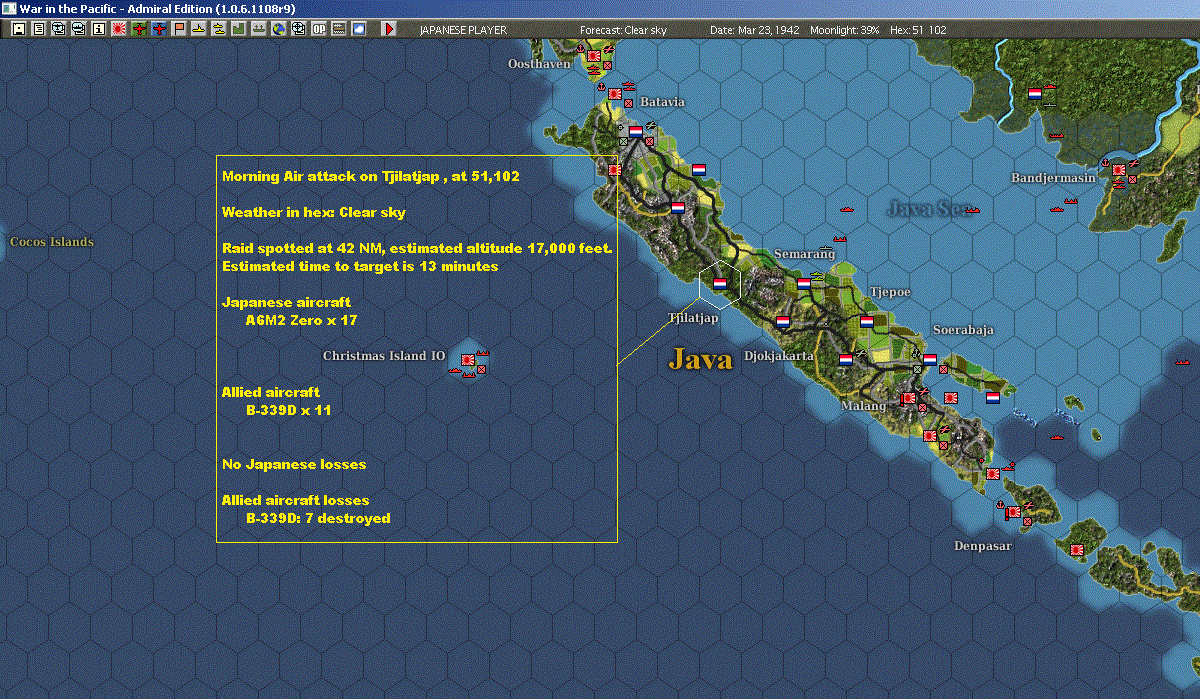Select the Dutch flag base below Tjepoe
The height and width of the screenshot is (699, 1200).
tap(866, 322)
